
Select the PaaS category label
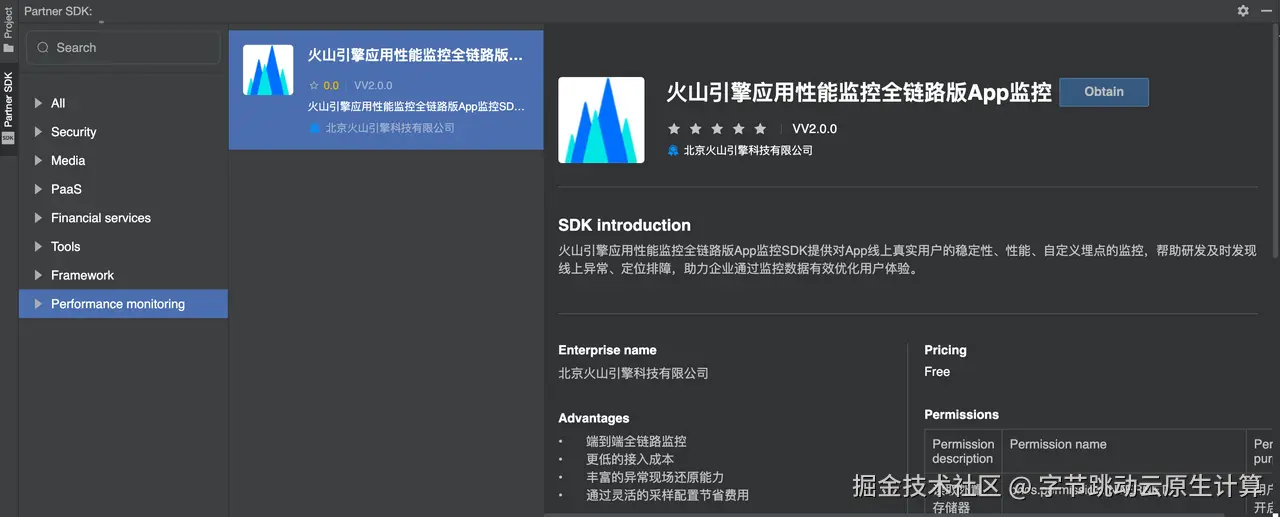tap(66, 189)
